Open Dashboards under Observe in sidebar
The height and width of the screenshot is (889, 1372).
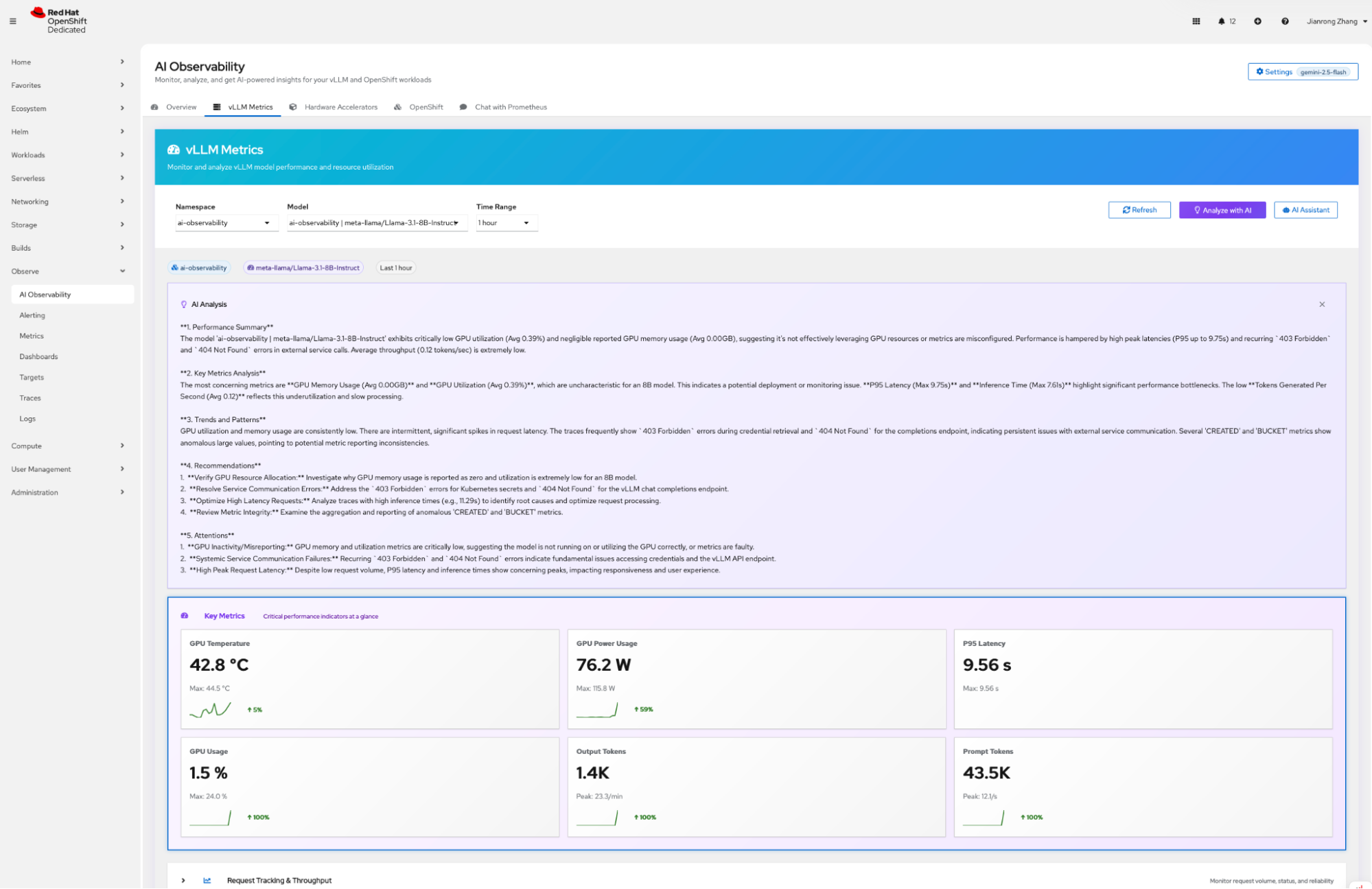[x=38, y=356]
